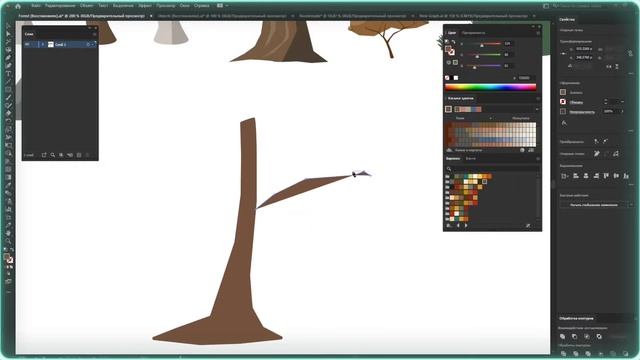640x360 pixels.
Task: Open the Объект menu
Action: click(x=87, y=6)
